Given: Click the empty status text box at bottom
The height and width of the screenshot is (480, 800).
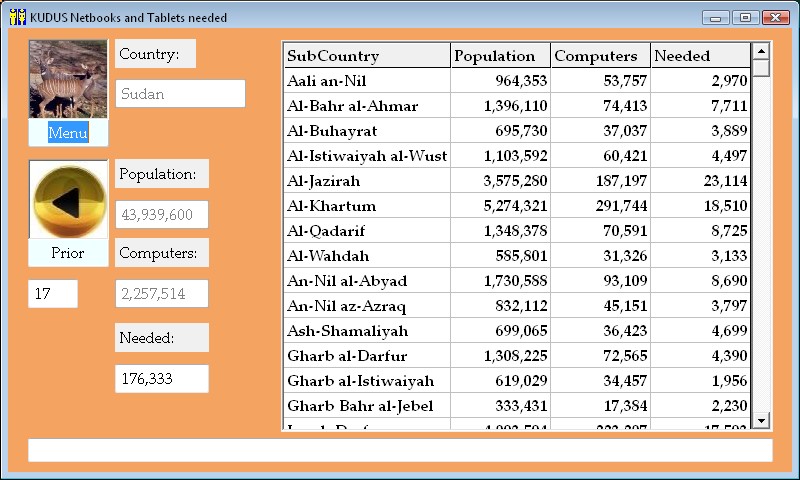Looking at the screenshot, I should click(x=400, y=451).
